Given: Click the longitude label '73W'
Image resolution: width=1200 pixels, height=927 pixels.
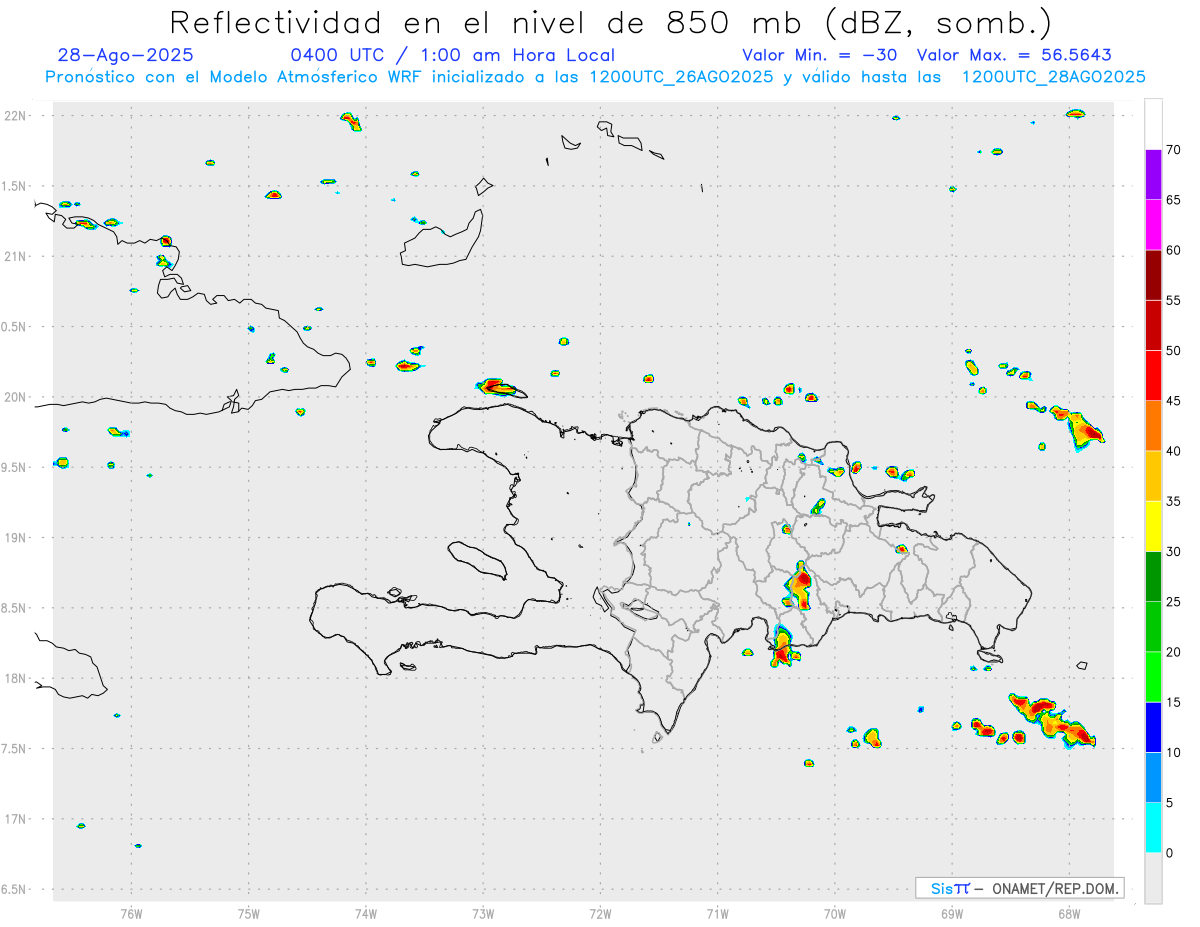Looking at the screenshot, I should pos(483,913).
